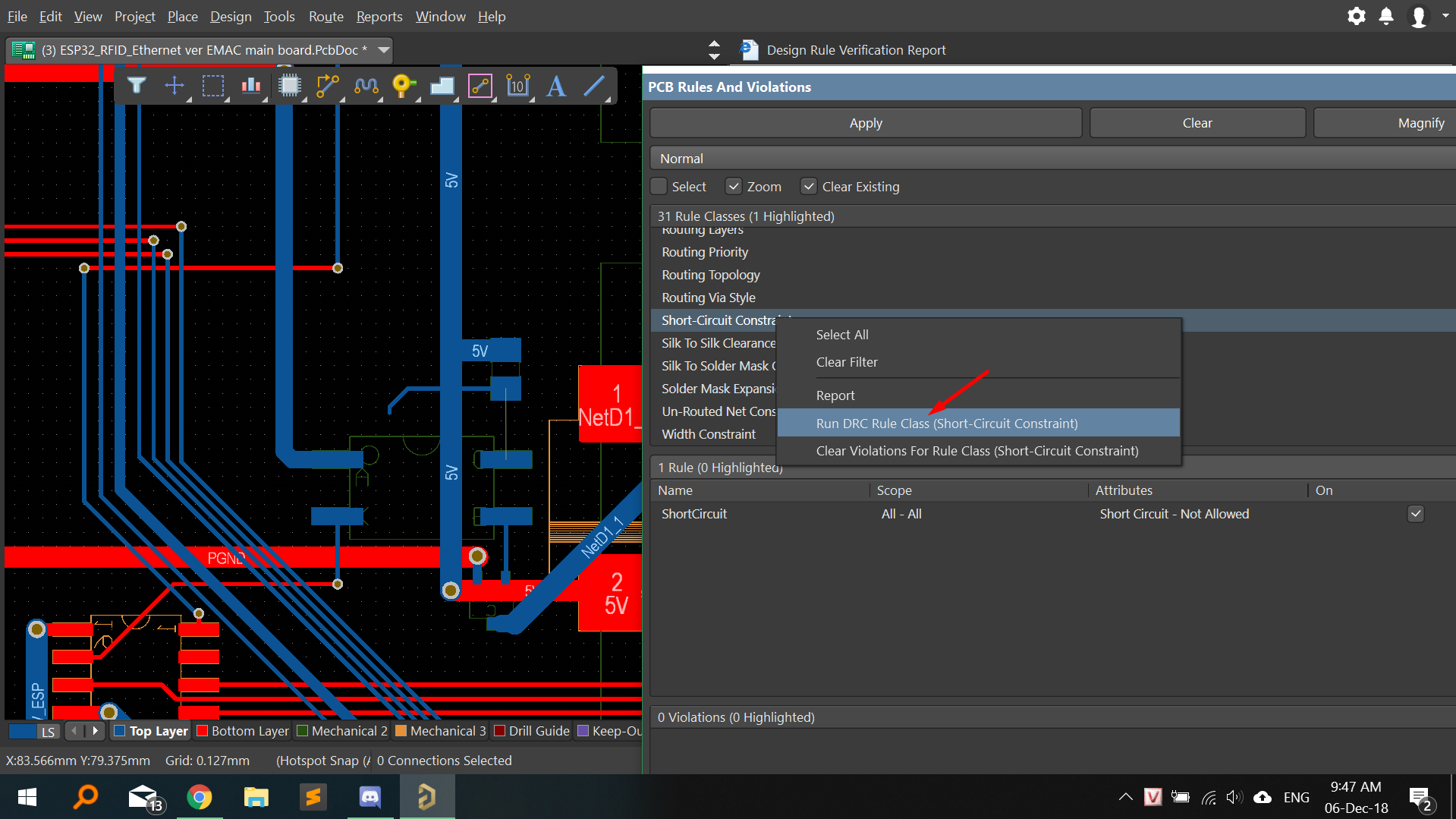The image size is (1456, 819).
Task: Click the place component chip icon
Action: [x=290, y=86]
